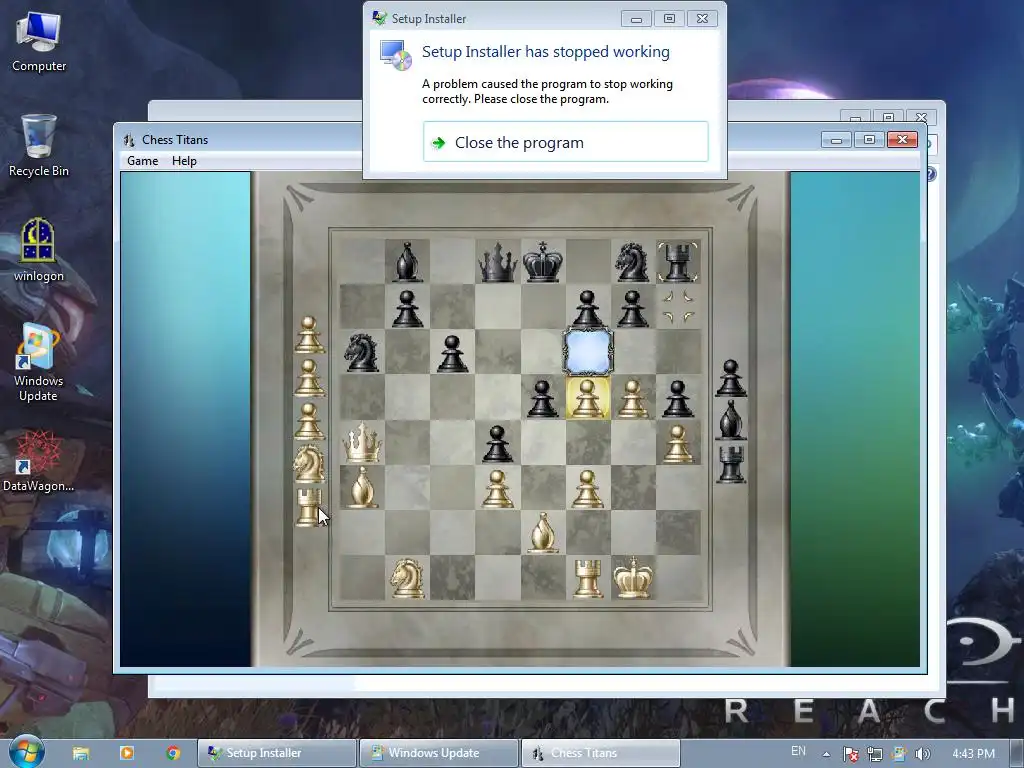Click the captured black bishop beside board
Viewport: 1024px width, 768px height.
731,420
